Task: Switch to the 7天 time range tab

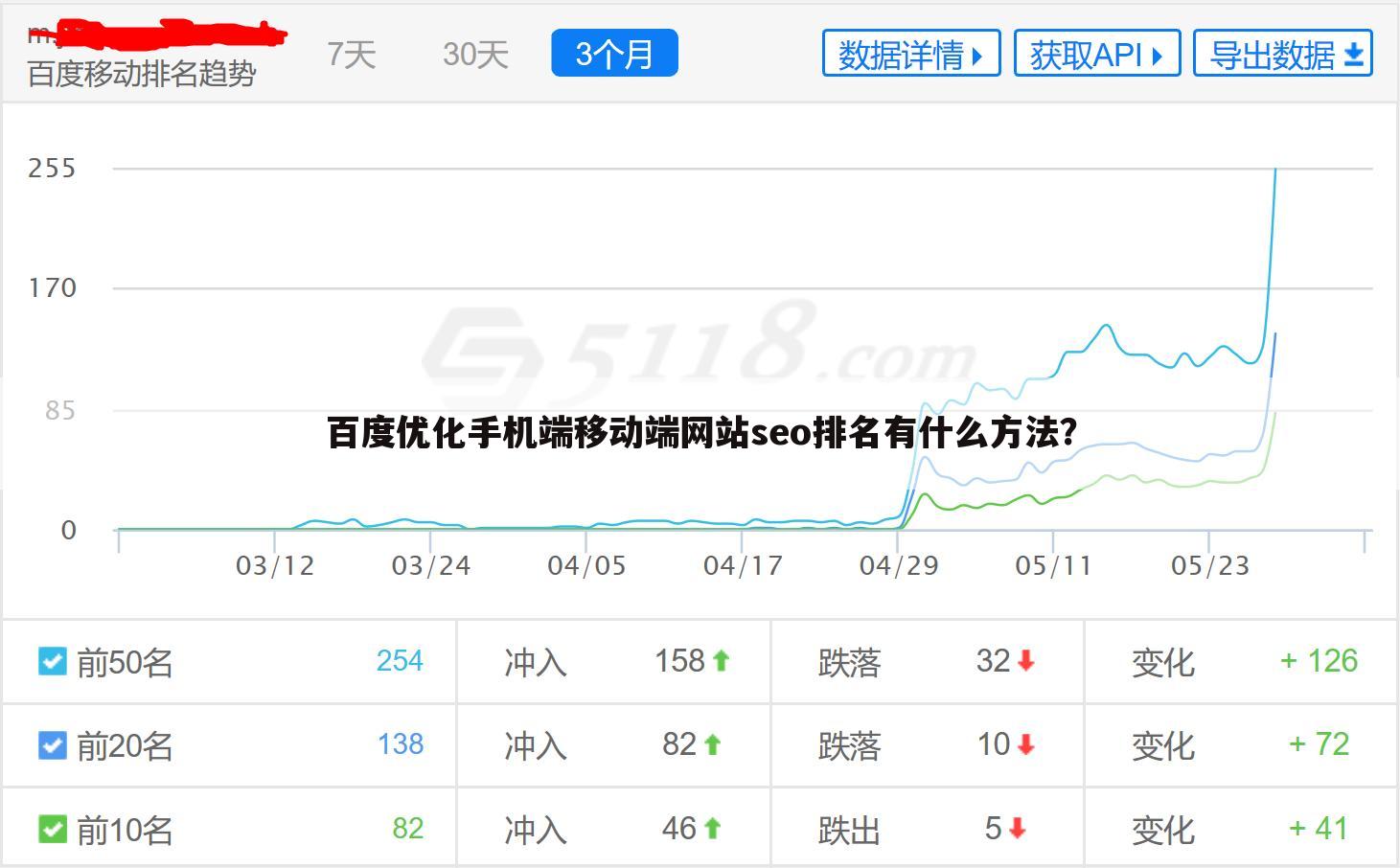Action: coord(350,55)
